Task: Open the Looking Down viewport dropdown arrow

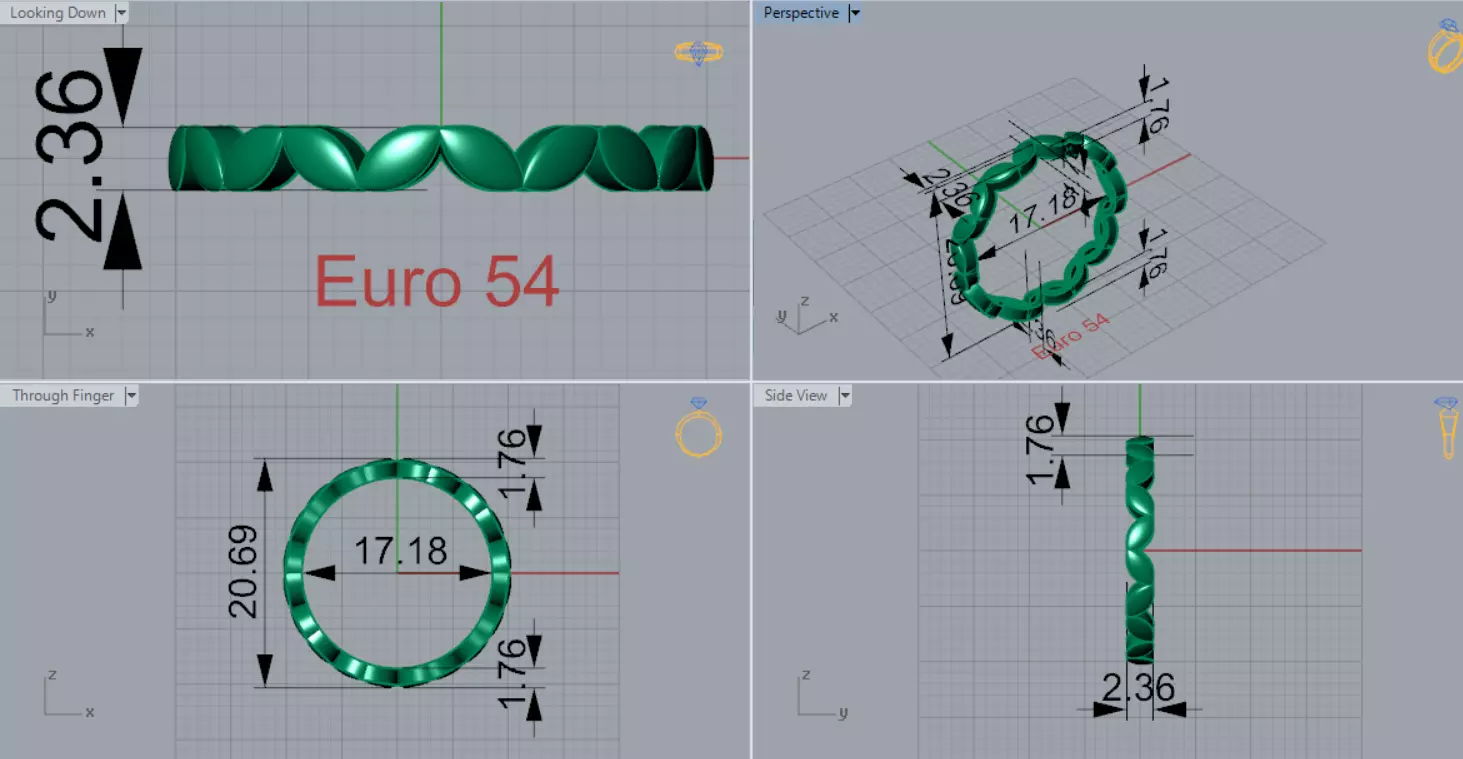Action: [122, 13]
